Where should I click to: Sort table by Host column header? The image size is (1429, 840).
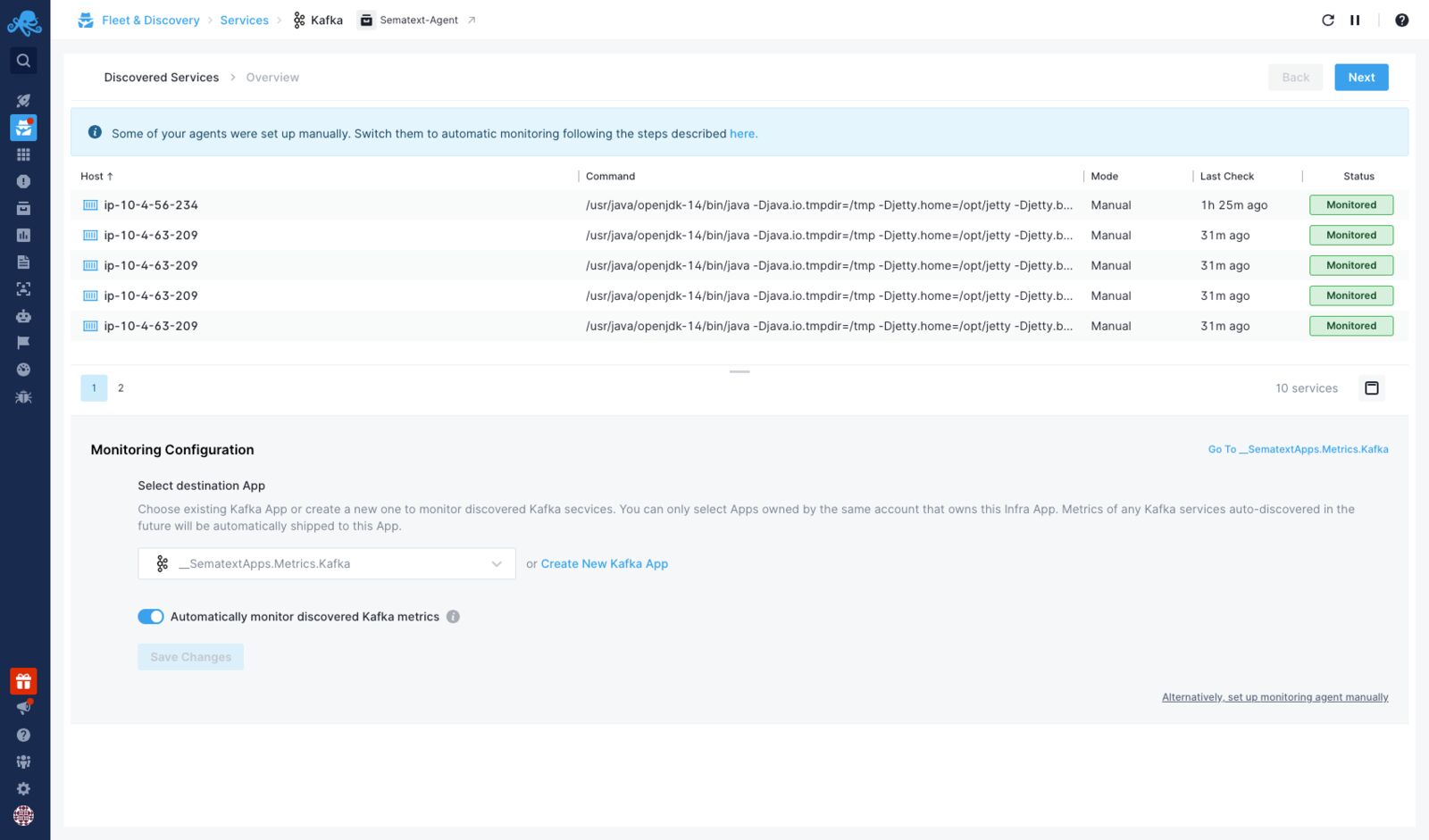pos(96,176)
